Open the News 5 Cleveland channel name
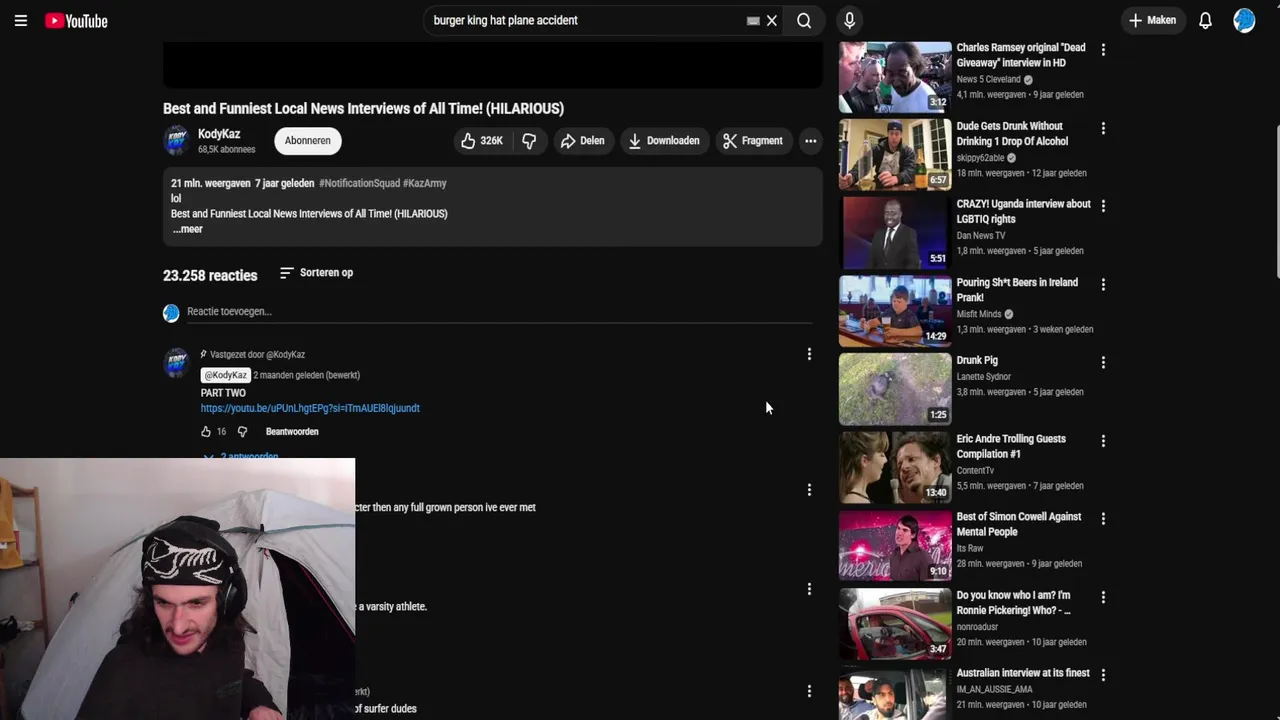This screenshot has width=1280, height=720. click(988, 79)
